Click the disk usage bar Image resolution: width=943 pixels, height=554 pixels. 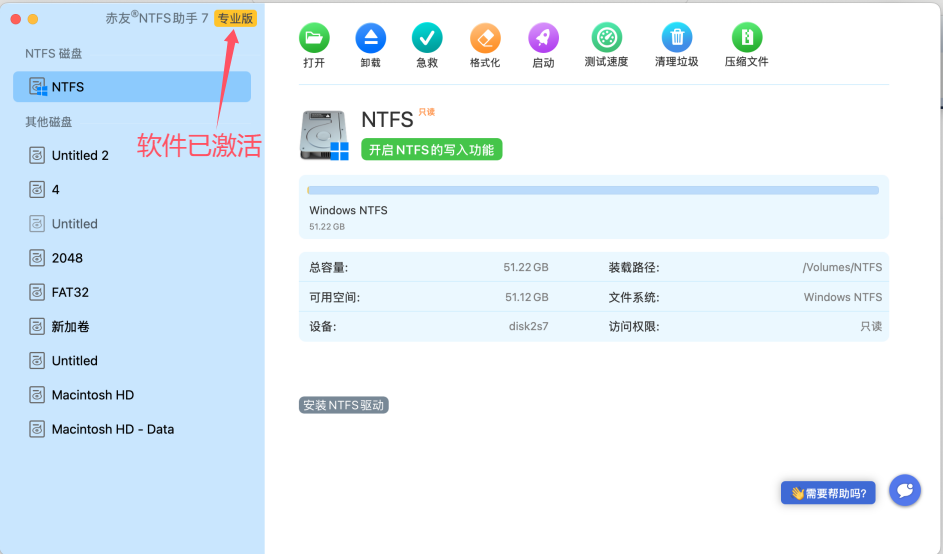coord(593,190)
